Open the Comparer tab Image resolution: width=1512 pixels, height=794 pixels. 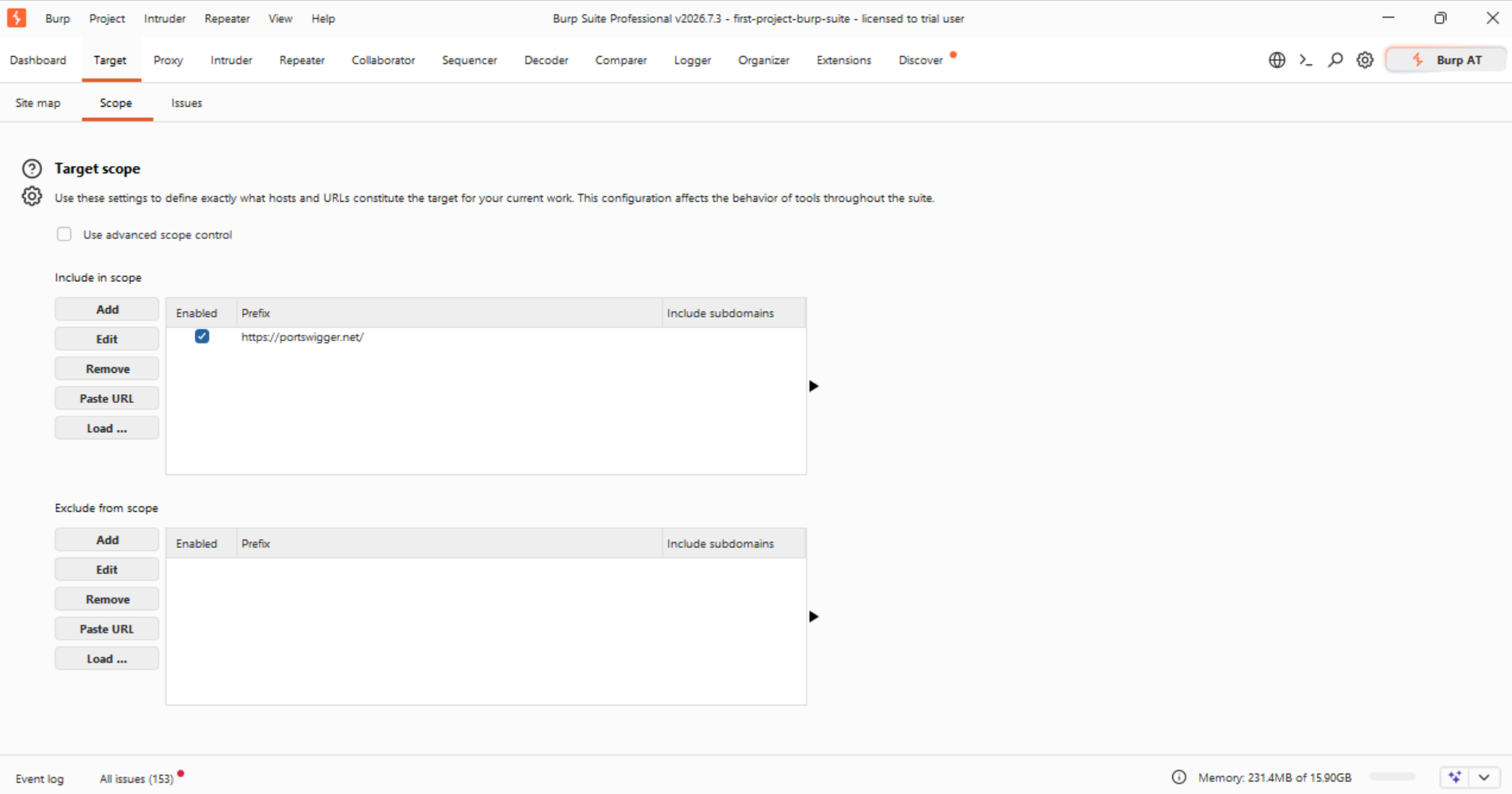[621, 60]
